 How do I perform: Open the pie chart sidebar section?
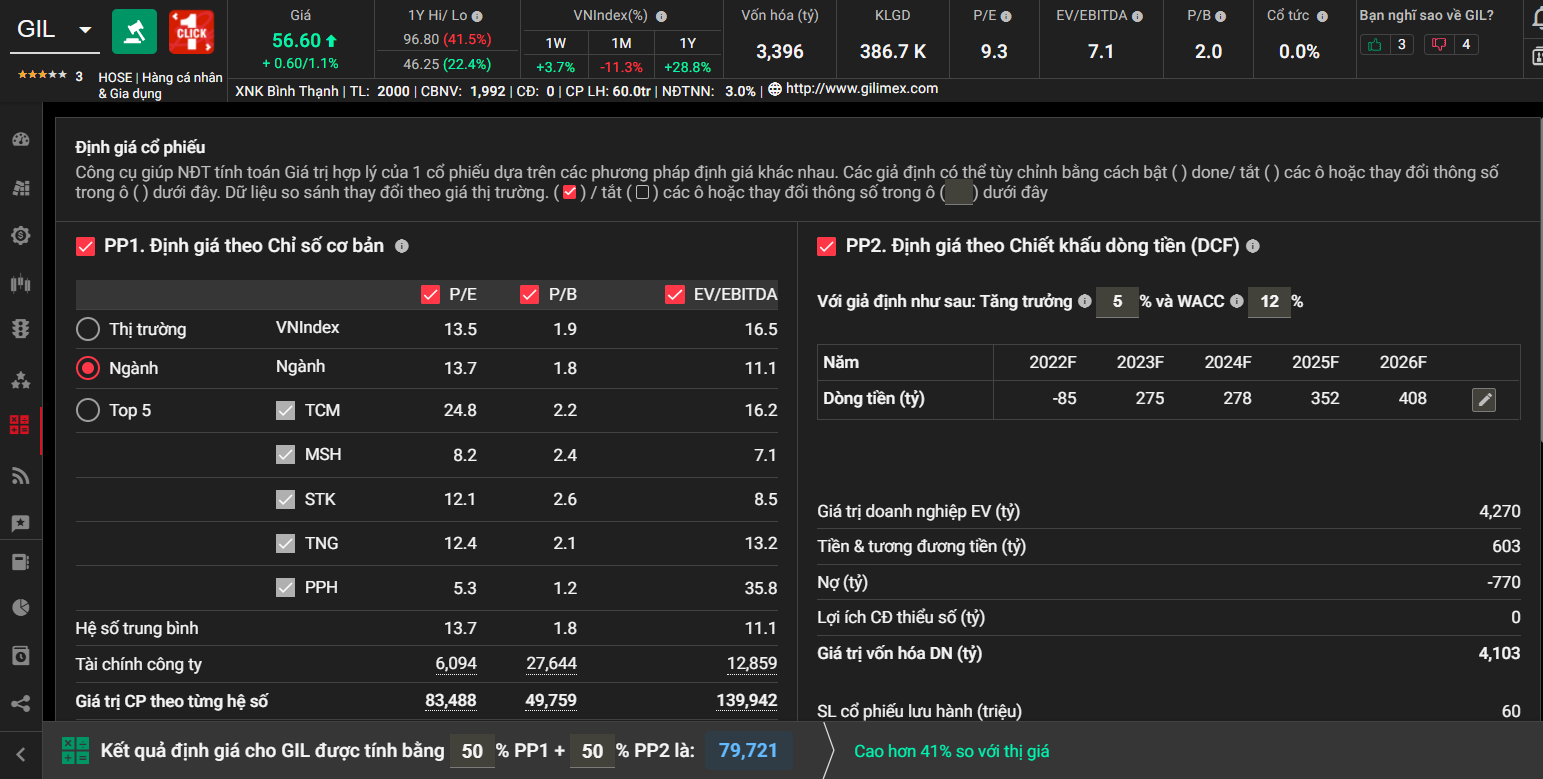20,607
